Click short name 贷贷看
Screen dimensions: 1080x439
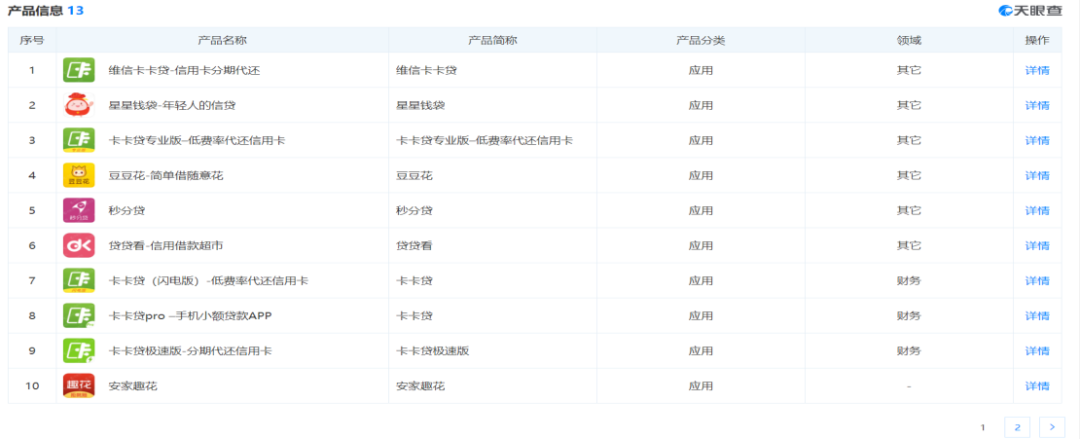(x=414, y=246)
